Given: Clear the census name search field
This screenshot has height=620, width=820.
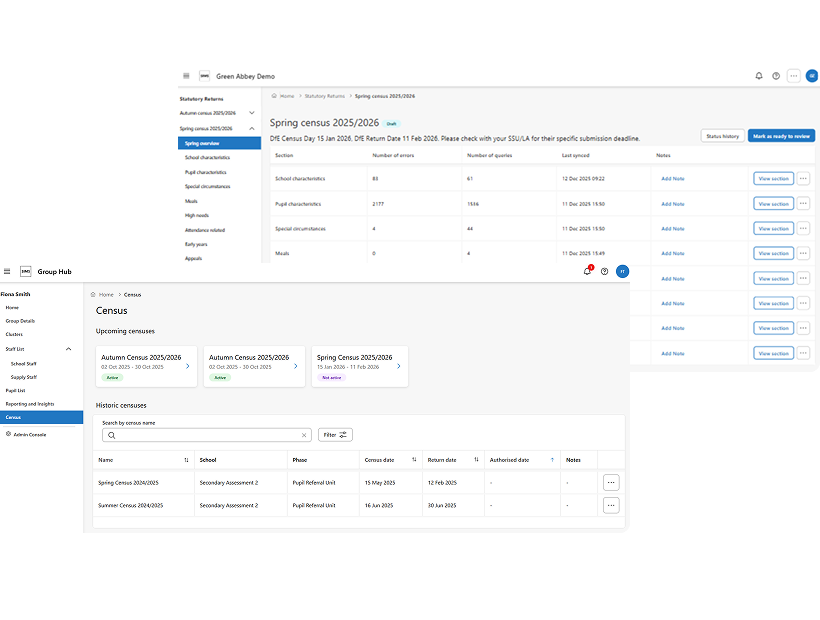Looking at the screenshot, I should 304,435.
